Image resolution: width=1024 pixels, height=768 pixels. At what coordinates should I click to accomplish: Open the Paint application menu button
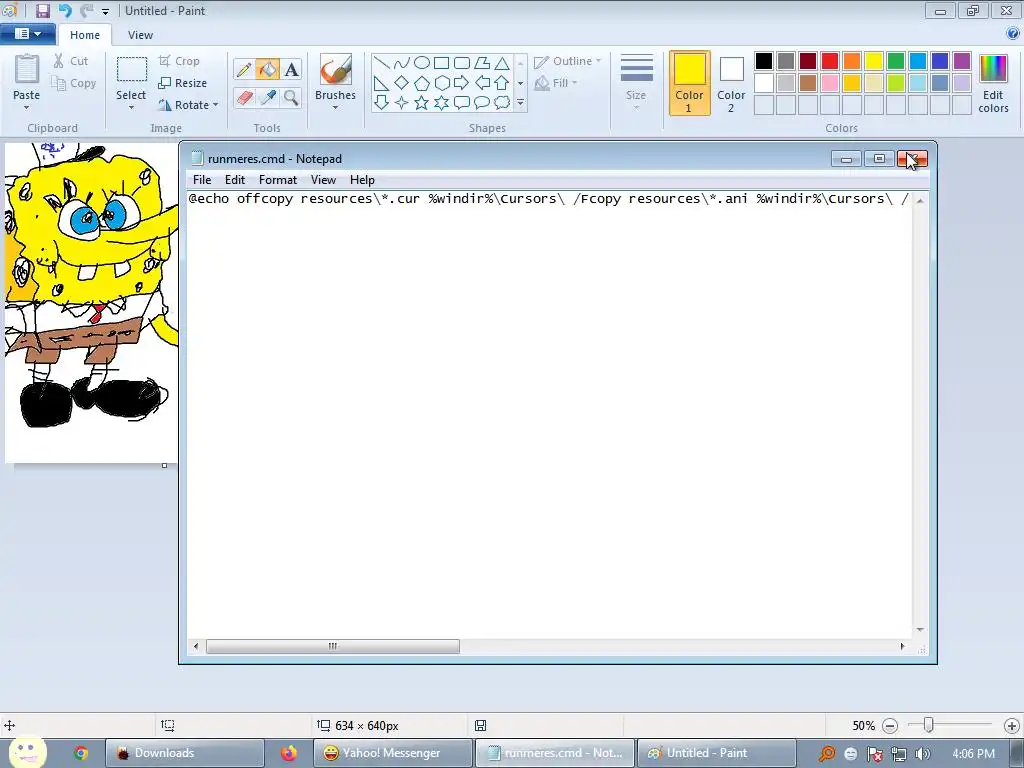[27, 34]
